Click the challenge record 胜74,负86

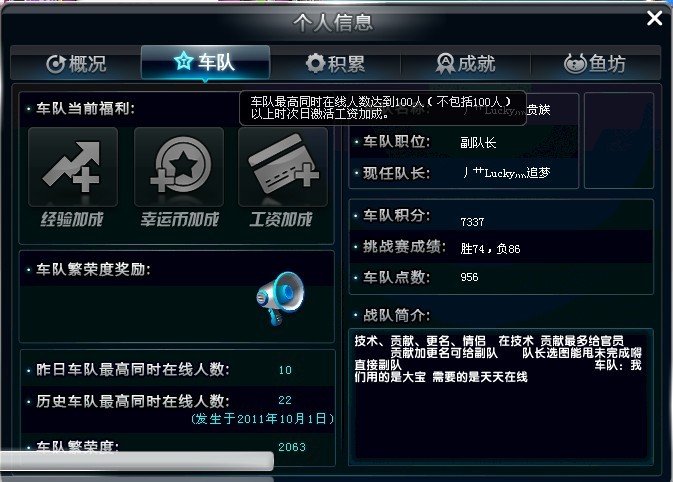[x=490, y=249]
